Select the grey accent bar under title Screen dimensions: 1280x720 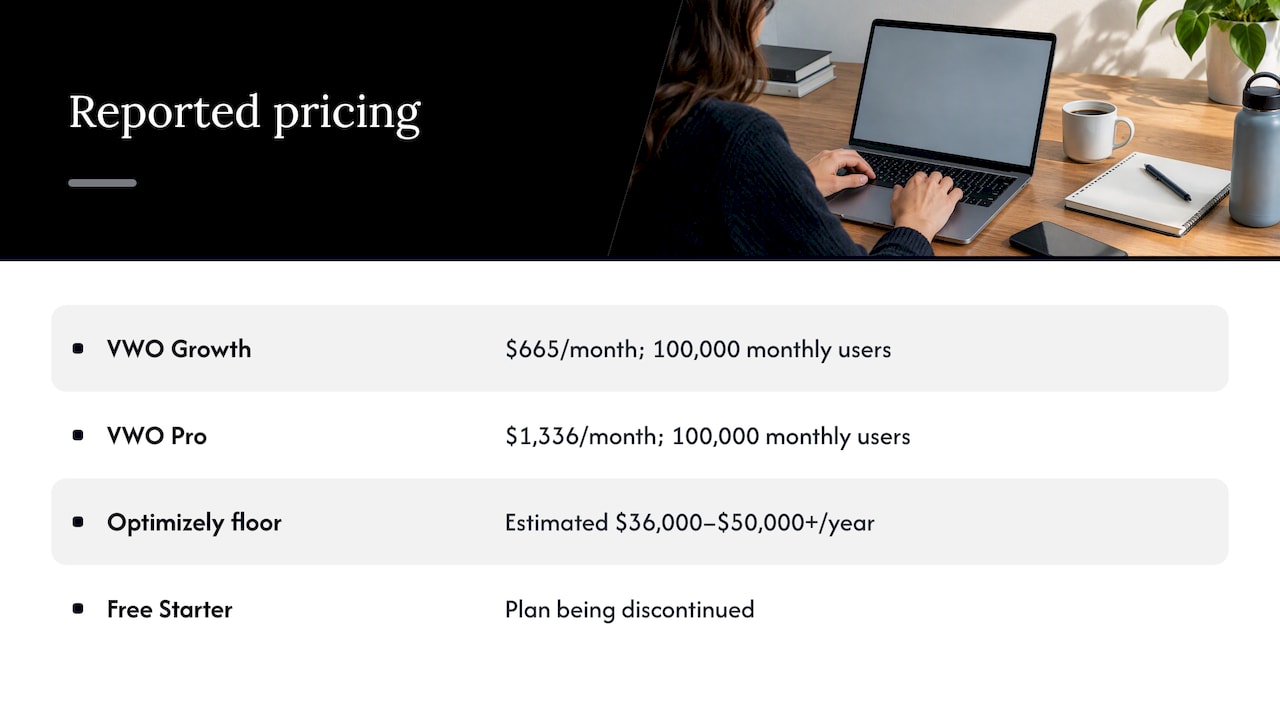[102, 183]
